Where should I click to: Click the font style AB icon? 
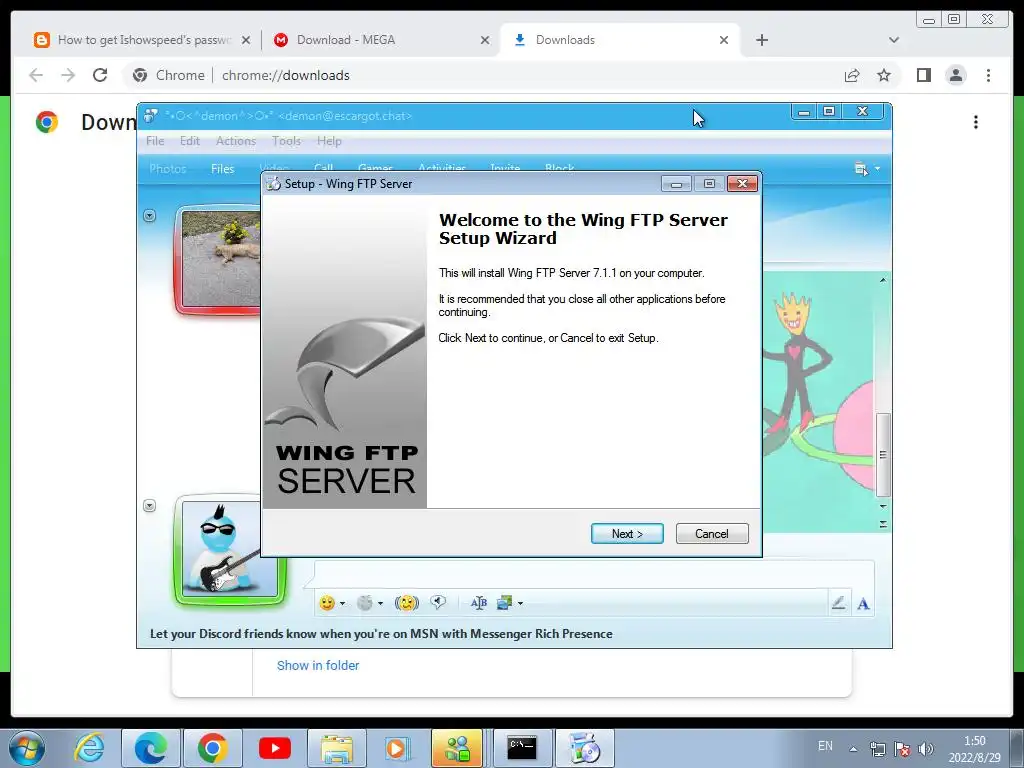[x=479, y=603]
